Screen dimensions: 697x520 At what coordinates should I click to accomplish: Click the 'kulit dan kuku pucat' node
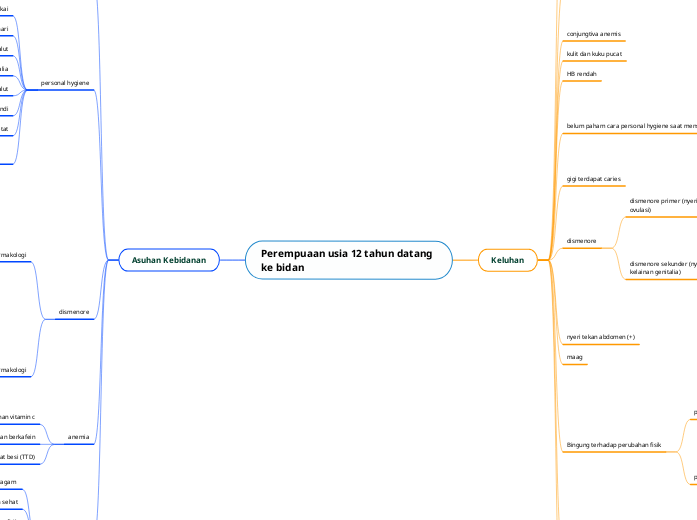tap(596, 54)
